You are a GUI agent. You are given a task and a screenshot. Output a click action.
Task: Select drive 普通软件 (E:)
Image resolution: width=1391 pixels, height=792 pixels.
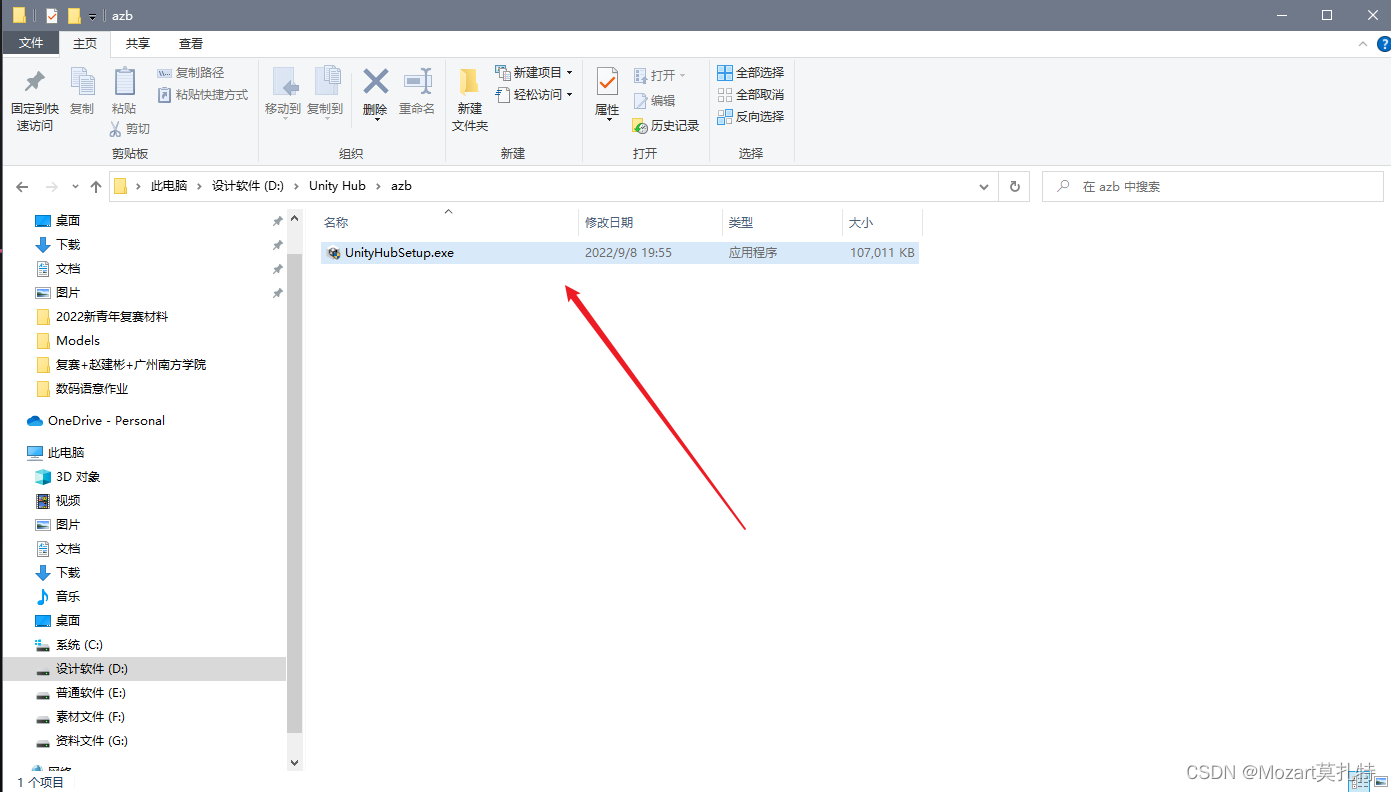91,693
